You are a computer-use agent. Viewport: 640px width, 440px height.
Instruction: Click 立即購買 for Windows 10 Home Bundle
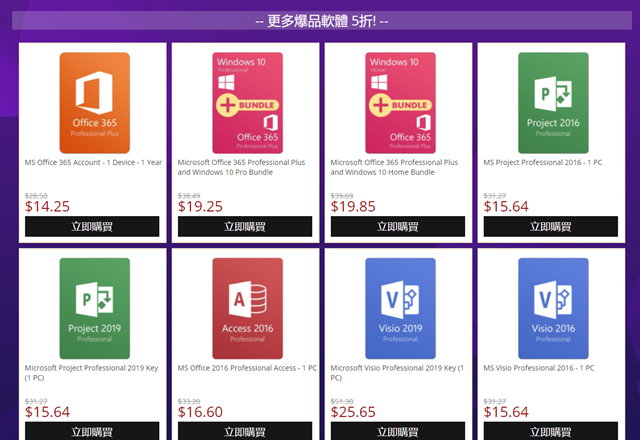398,227
